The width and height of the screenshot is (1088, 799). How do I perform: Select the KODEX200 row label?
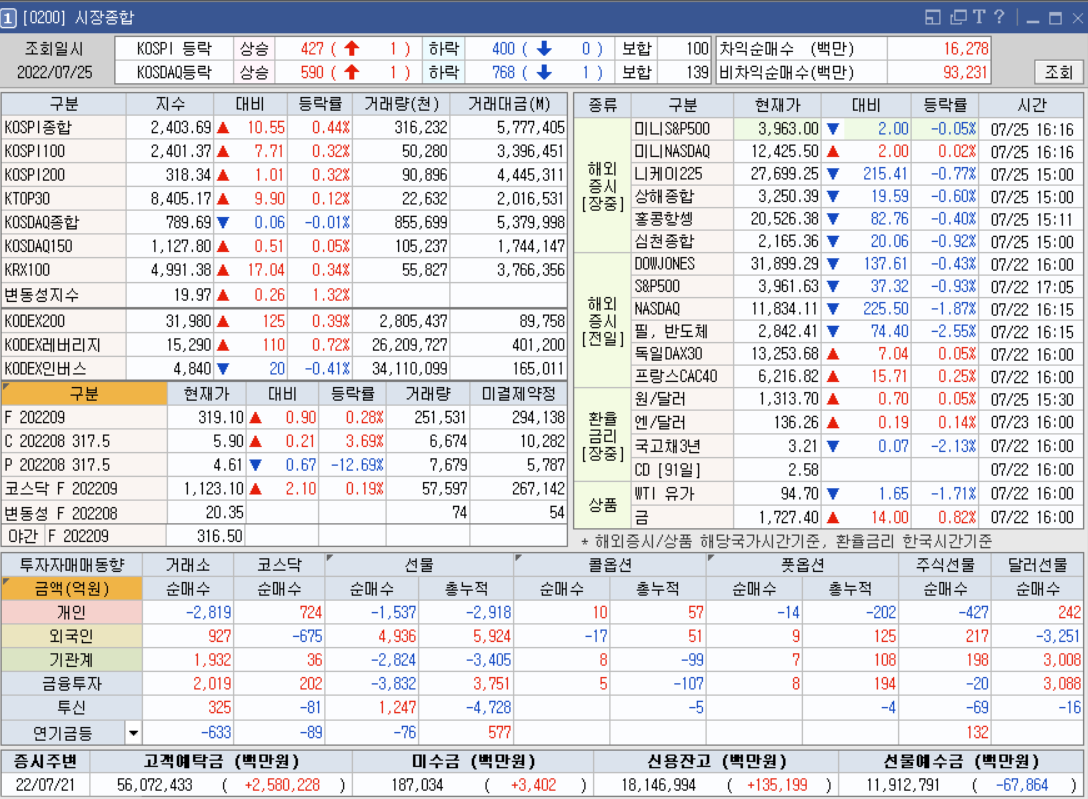(63, 321)
